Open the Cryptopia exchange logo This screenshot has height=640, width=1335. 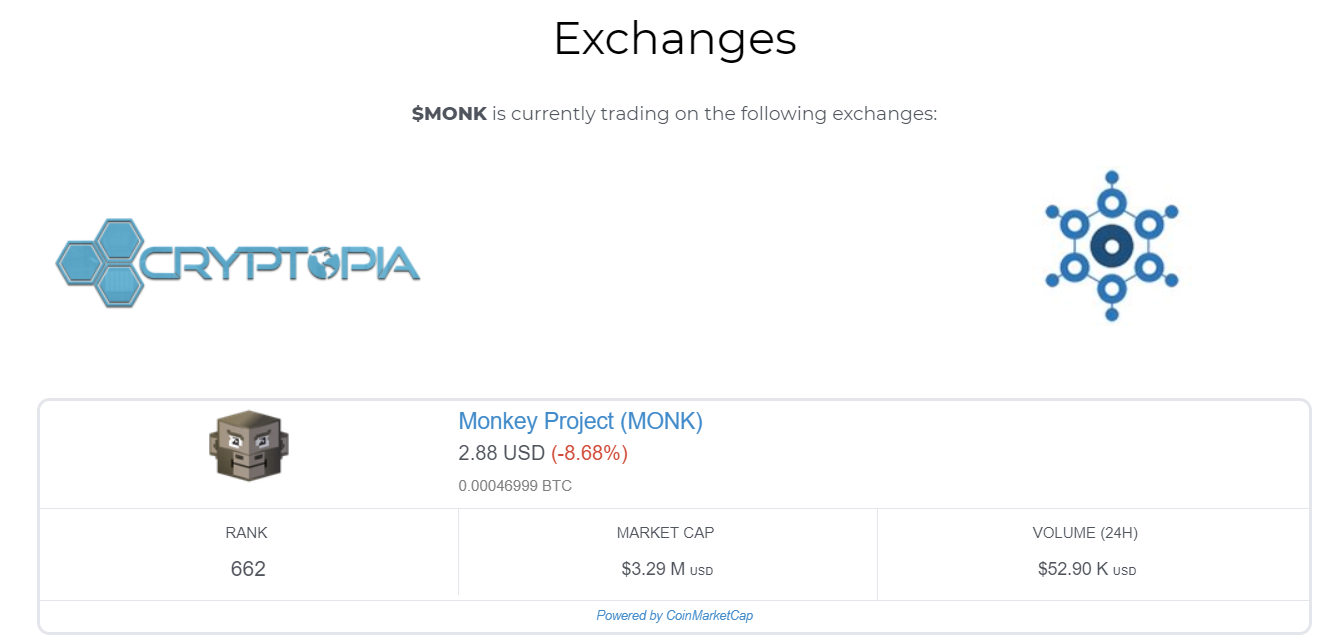click(238, 262)
